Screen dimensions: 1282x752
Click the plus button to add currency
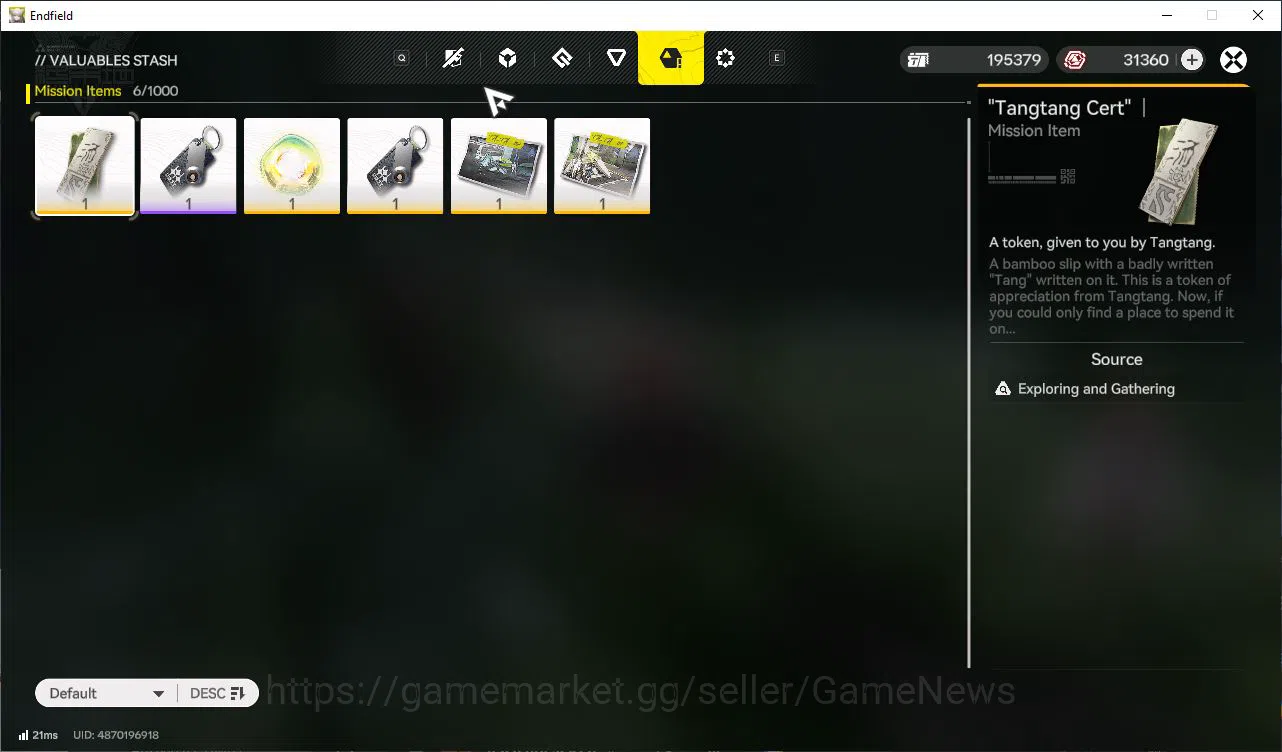tap(1192, 60)
